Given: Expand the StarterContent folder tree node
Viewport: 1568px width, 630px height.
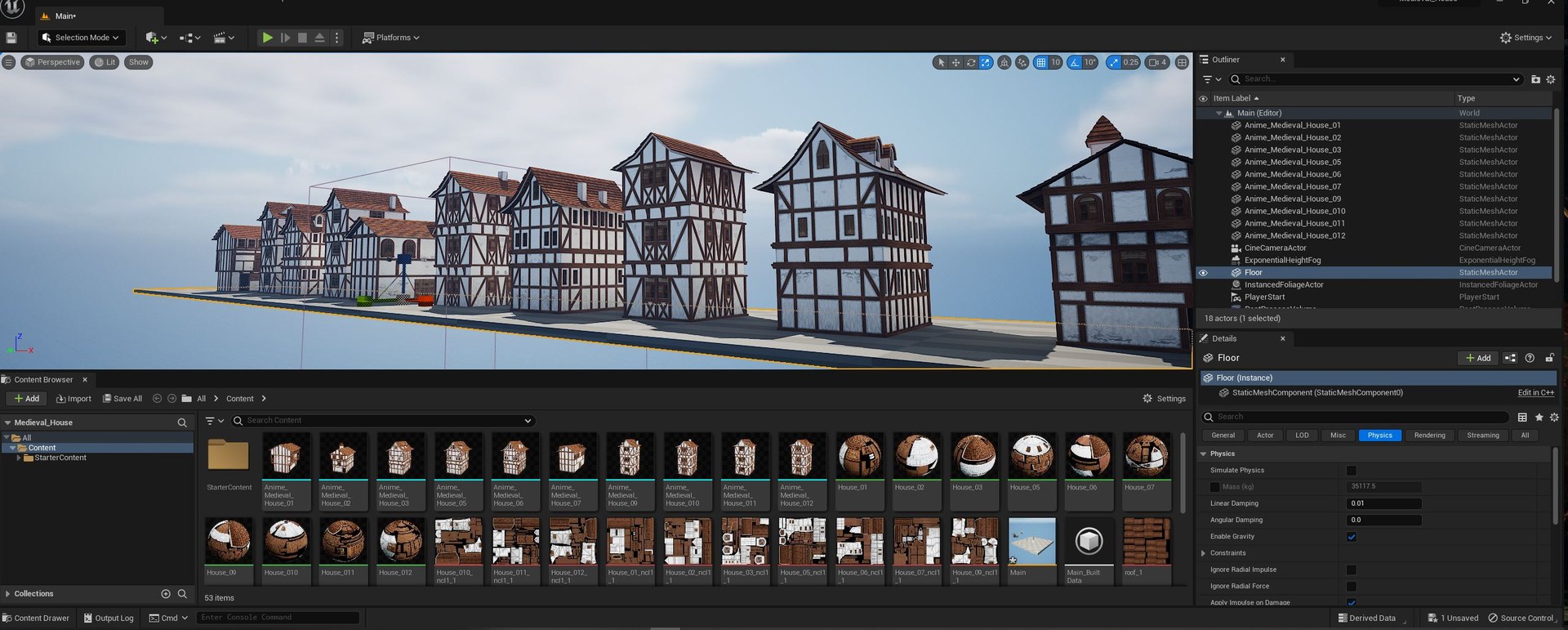Looking at the screenshot, I should tap(19, 458).
